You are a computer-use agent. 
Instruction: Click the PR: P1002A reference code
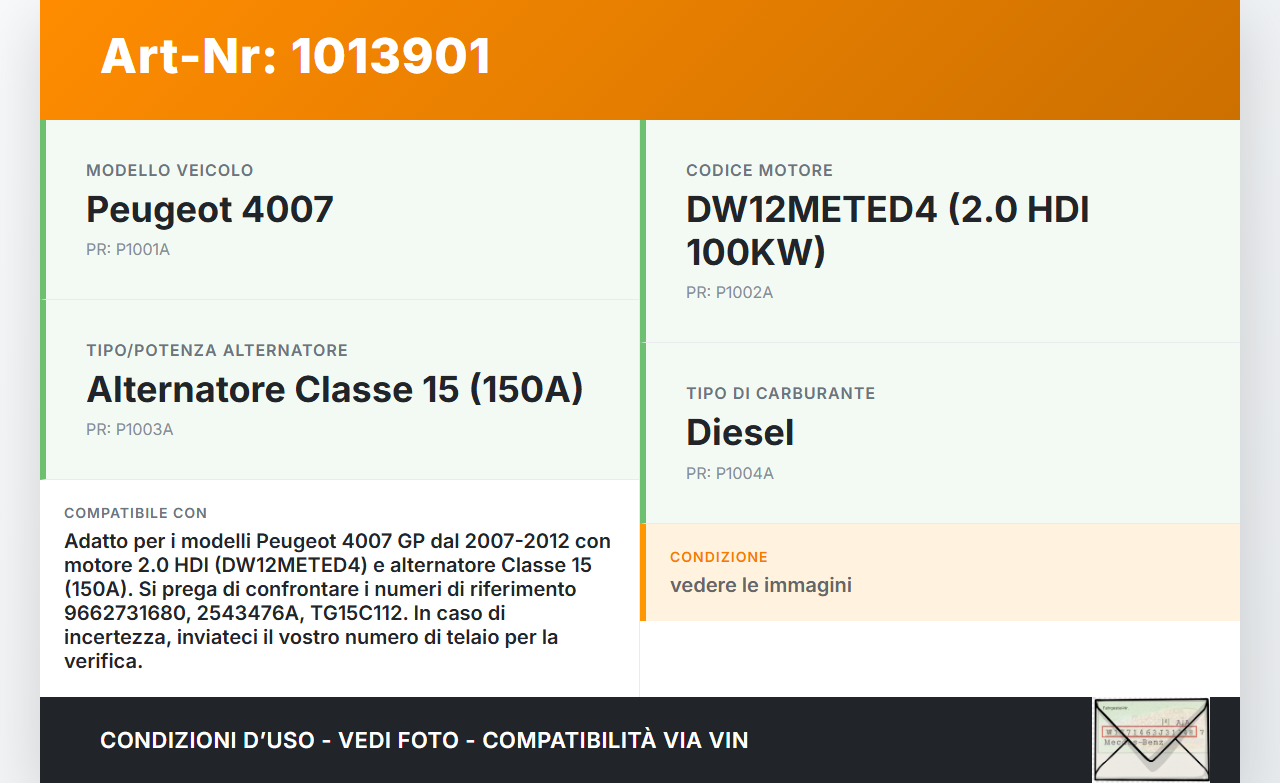[729, 293]
